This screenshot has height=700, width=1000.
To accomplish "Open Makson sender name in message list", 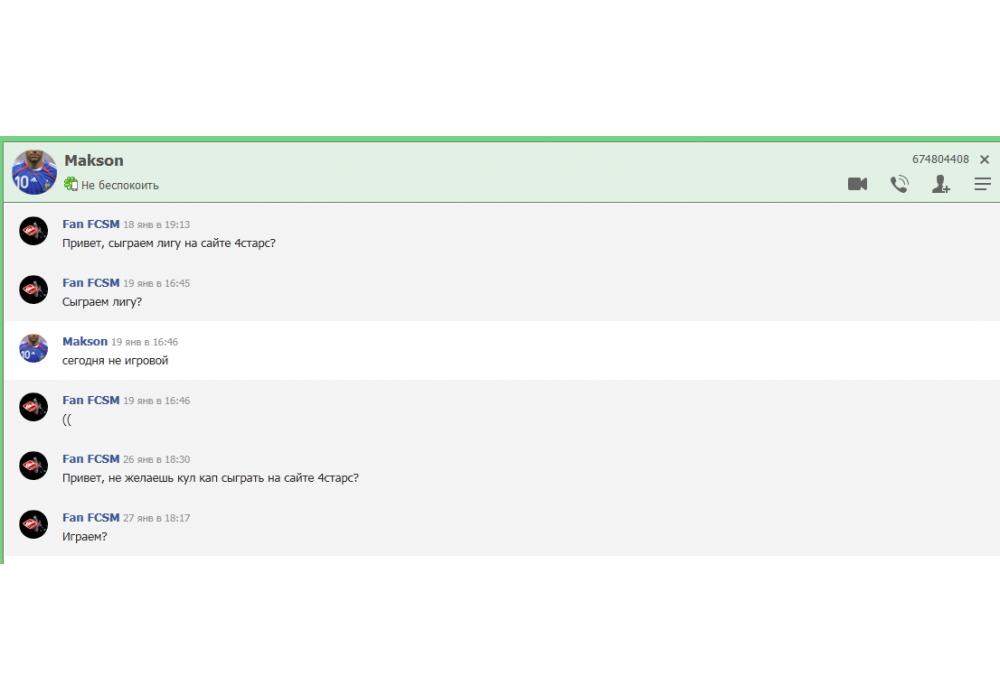I will pyautogui.click(x=85, y=341).
